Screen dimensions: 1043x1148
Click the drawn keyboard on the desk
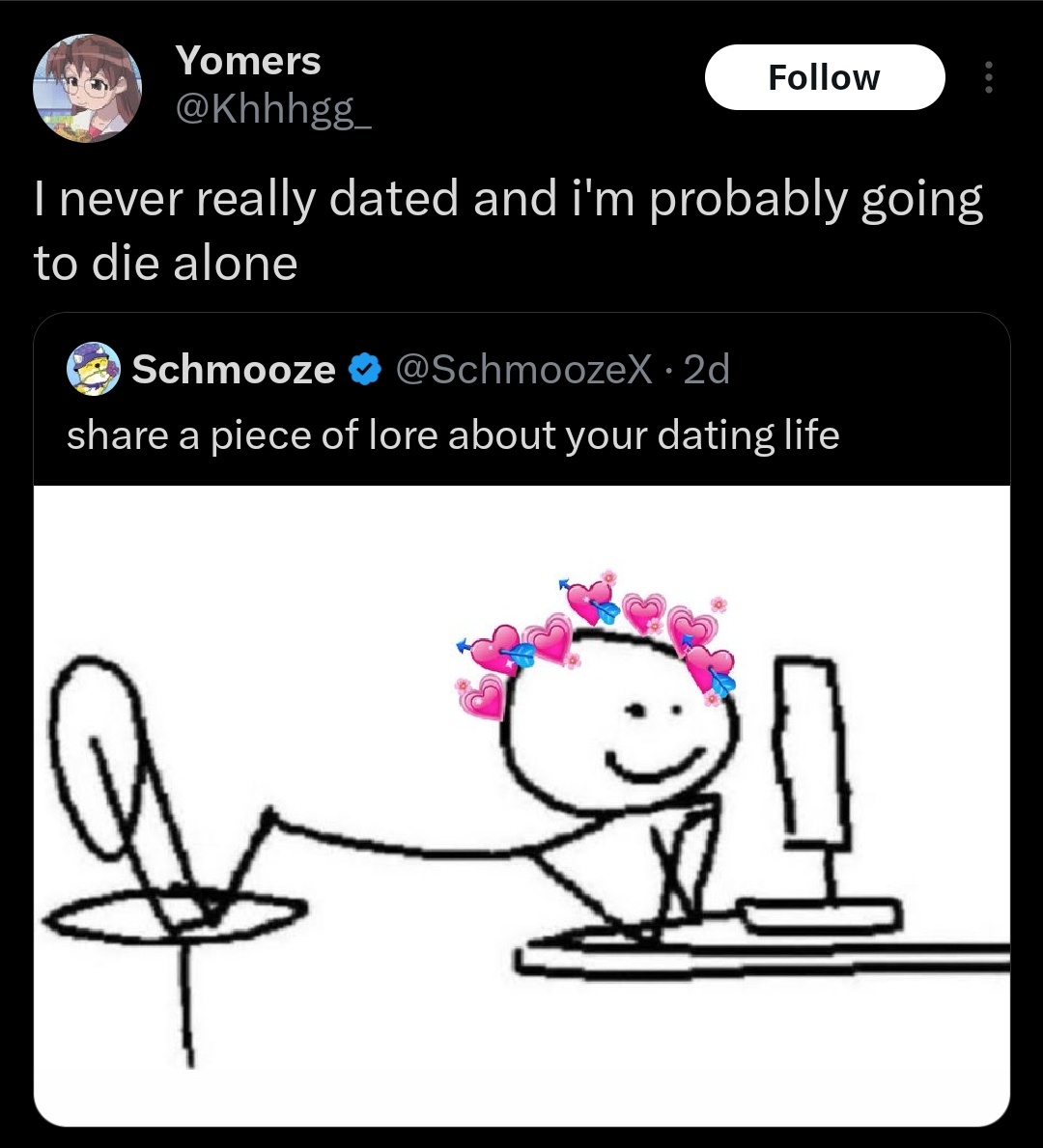(x=819, y=917)
